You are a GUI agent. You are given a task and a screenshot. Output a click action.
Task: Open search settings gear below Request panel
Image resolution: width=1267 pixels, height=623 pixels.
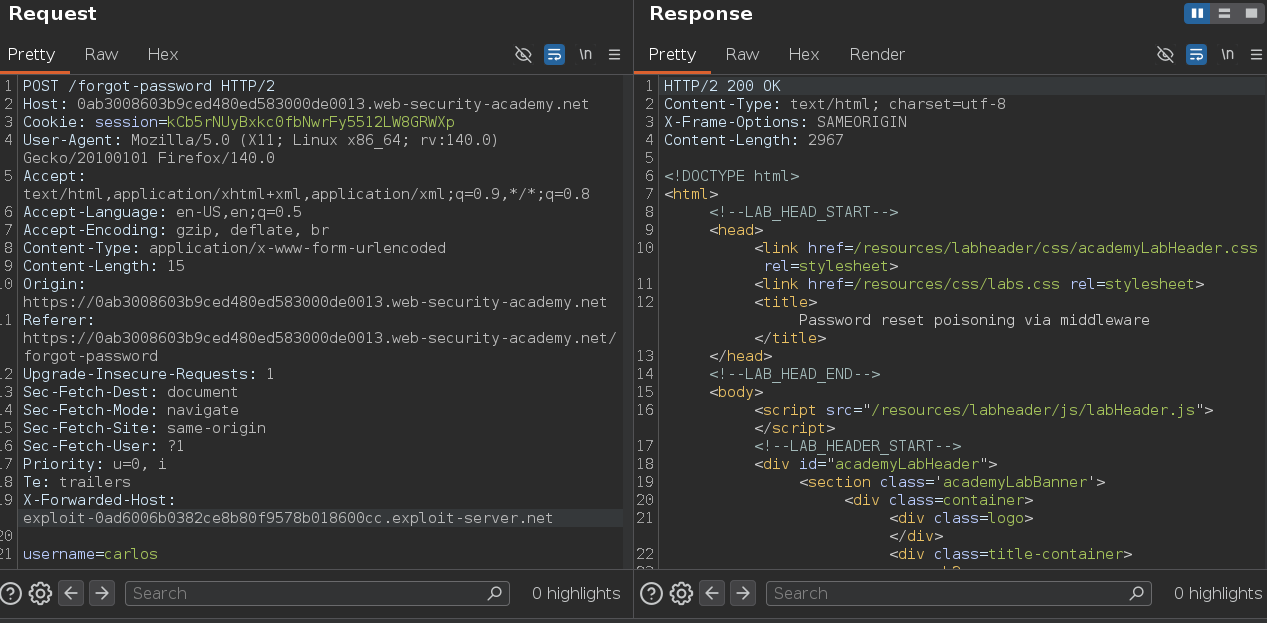pos(40,593)
